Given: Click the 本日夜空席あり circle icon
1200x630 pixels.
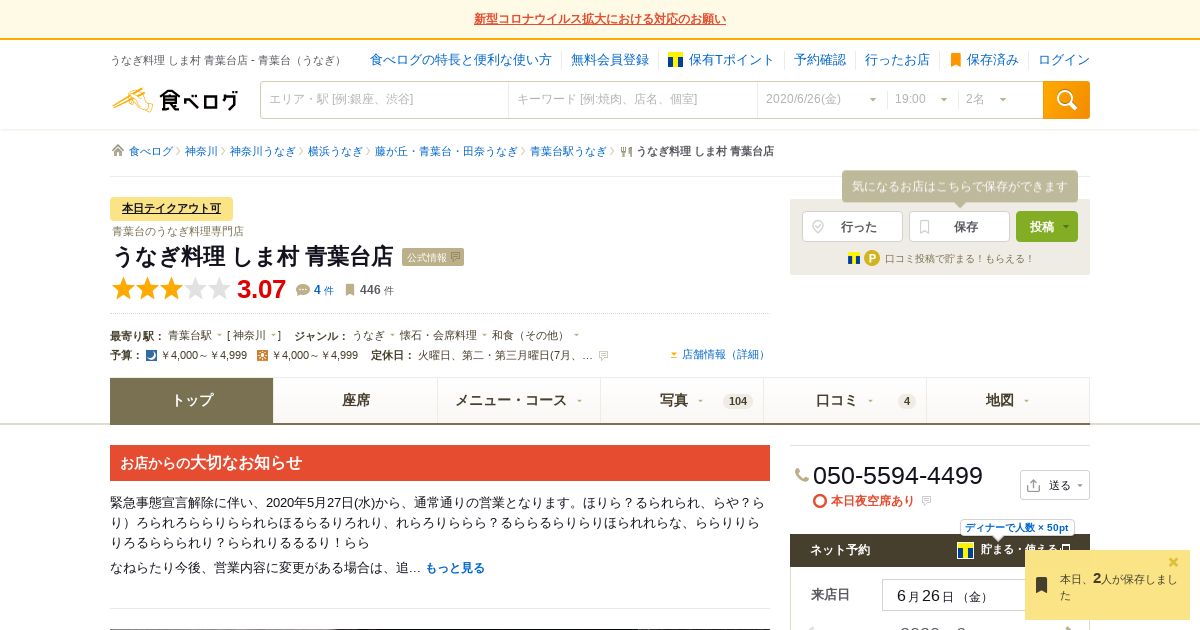Looking at the screenshot, I should click(820, 501).
